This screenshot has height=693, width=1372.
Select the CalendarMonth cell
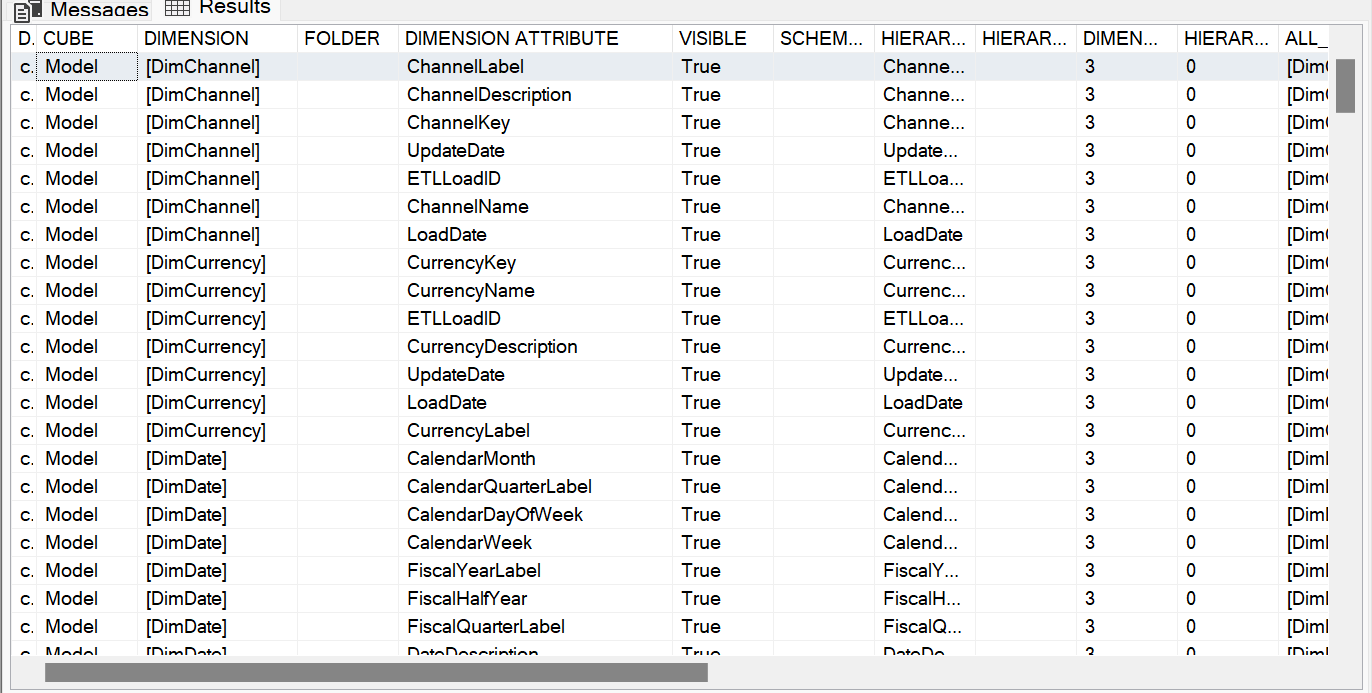(535, 459)
